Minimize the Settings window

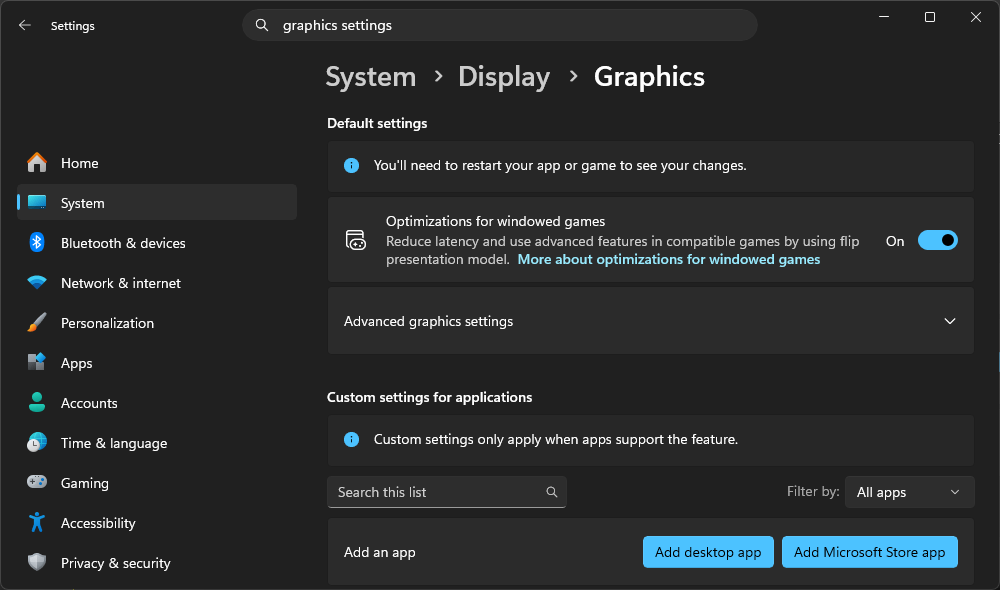pos(884,17)
